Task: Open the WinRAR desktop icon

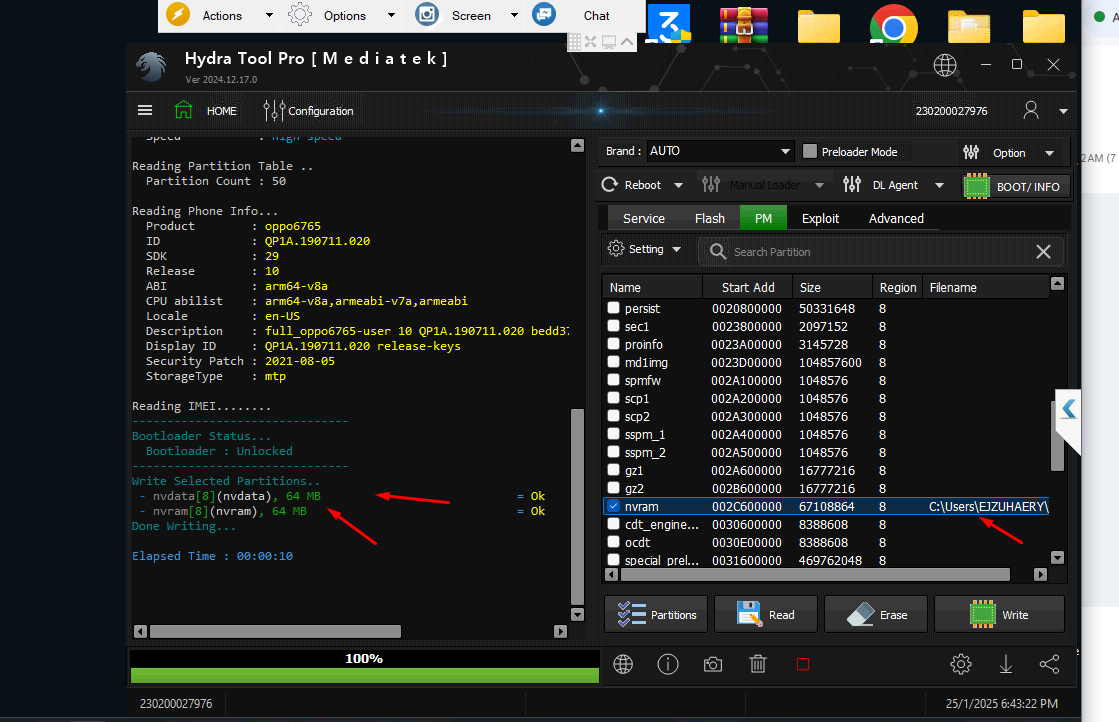Action: 744,26
